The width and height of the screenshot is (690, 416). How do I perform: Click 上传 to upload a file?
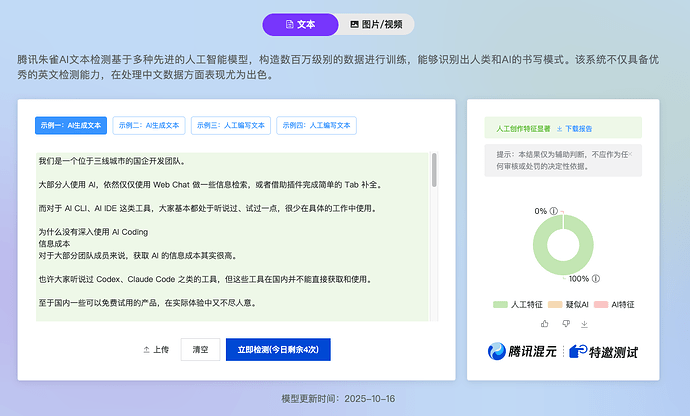point(156,350)
